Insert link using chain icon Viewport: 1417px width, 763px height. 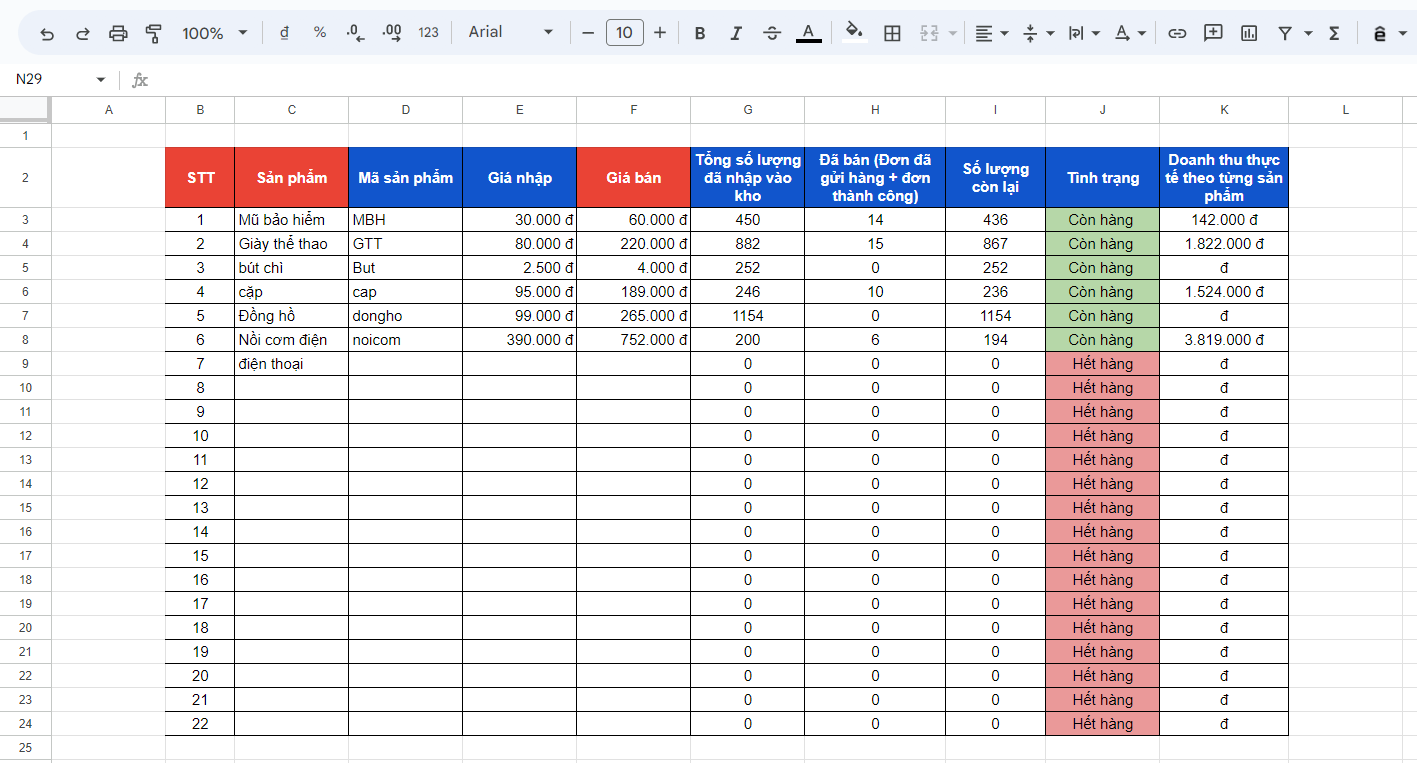(1177, 33)
